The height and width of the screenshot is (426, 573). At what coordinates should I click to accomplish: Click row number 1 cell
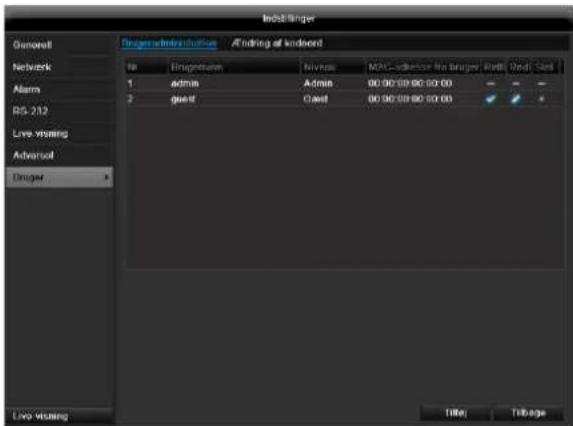(130, 84)
